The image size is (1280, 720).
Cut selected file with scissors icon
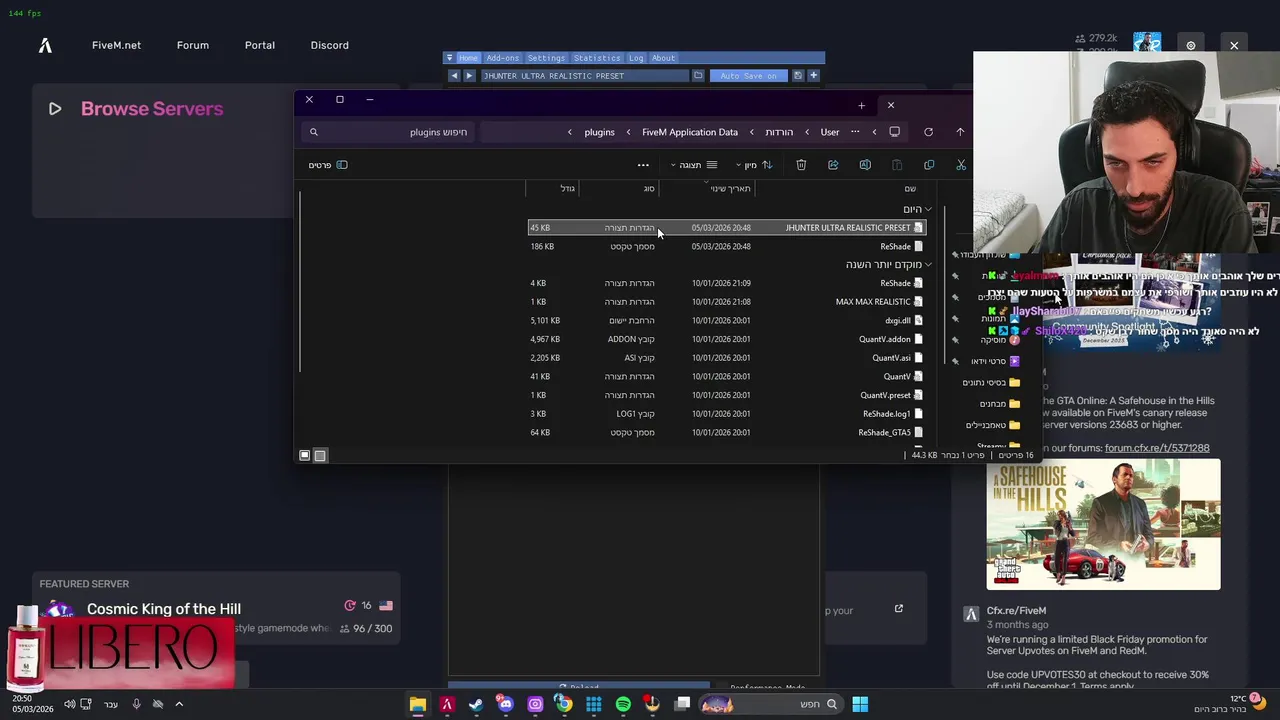961,165
